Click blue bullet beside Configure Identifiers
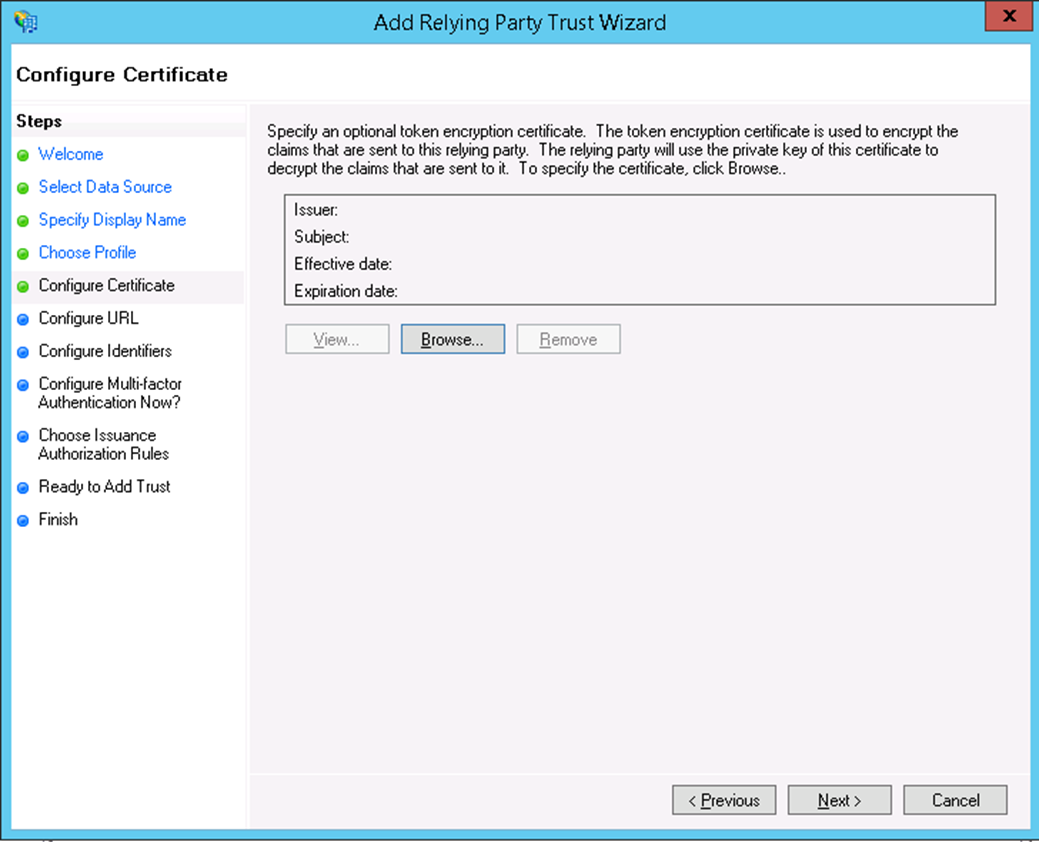 23,353
